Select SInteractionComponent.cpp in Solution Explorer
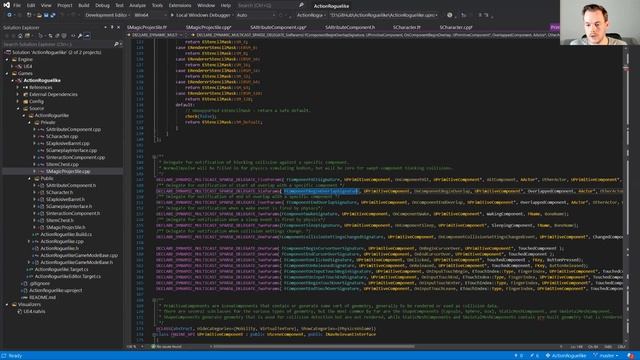 [75, 157]
